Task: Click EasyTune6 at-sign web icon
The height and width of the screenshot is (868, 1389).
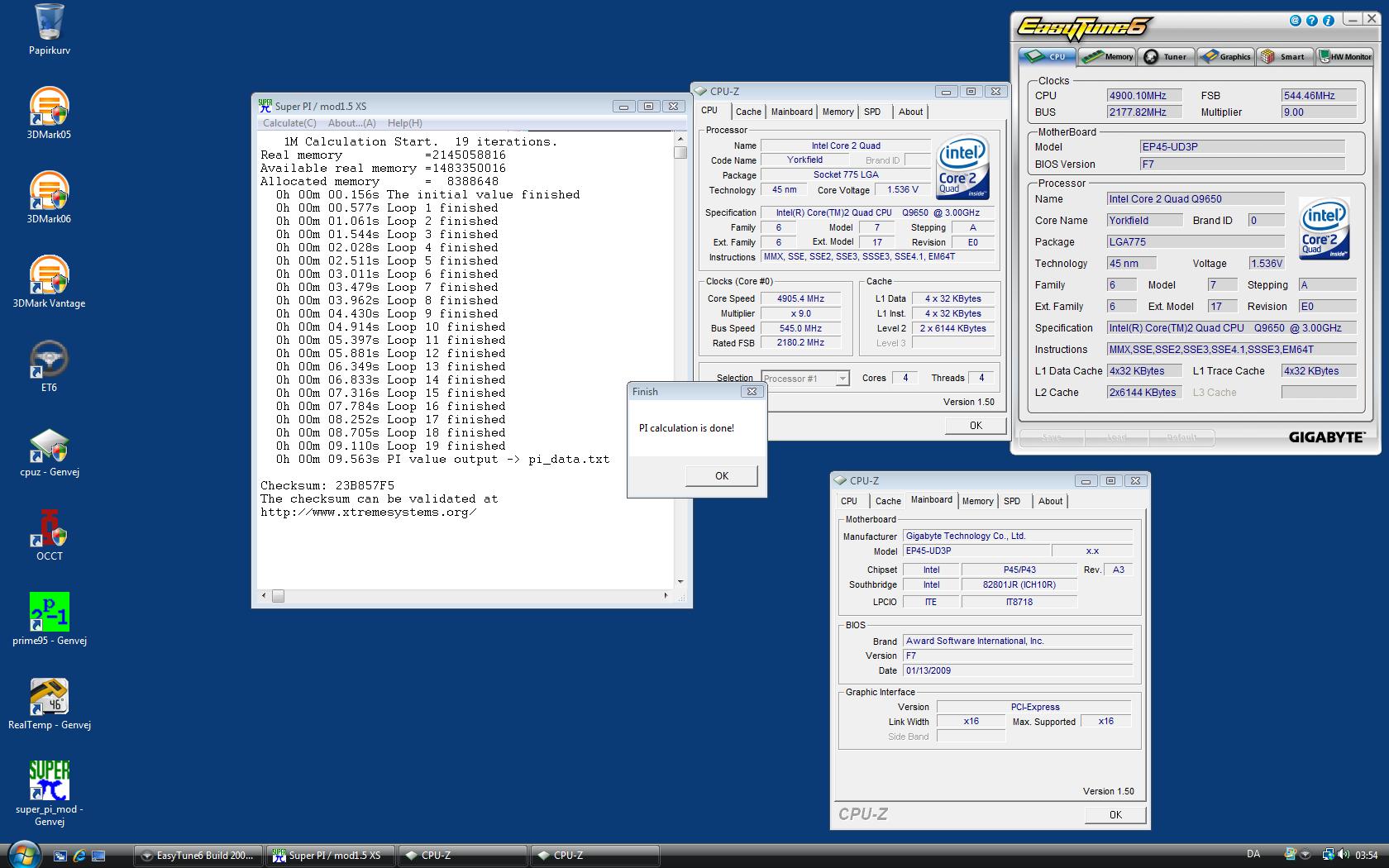Action: (x=1295, y=21)
